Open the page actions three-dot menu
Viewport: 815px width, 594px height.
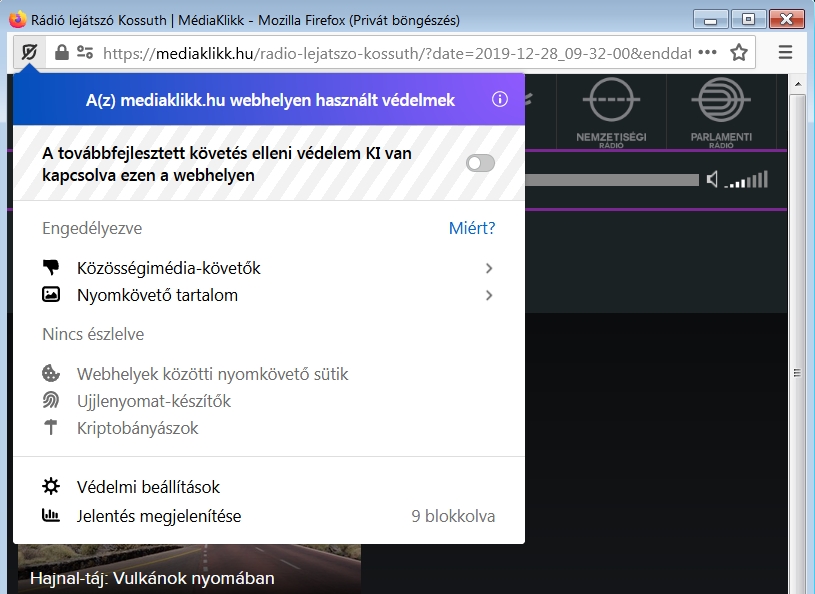click(x=707, y=52)
